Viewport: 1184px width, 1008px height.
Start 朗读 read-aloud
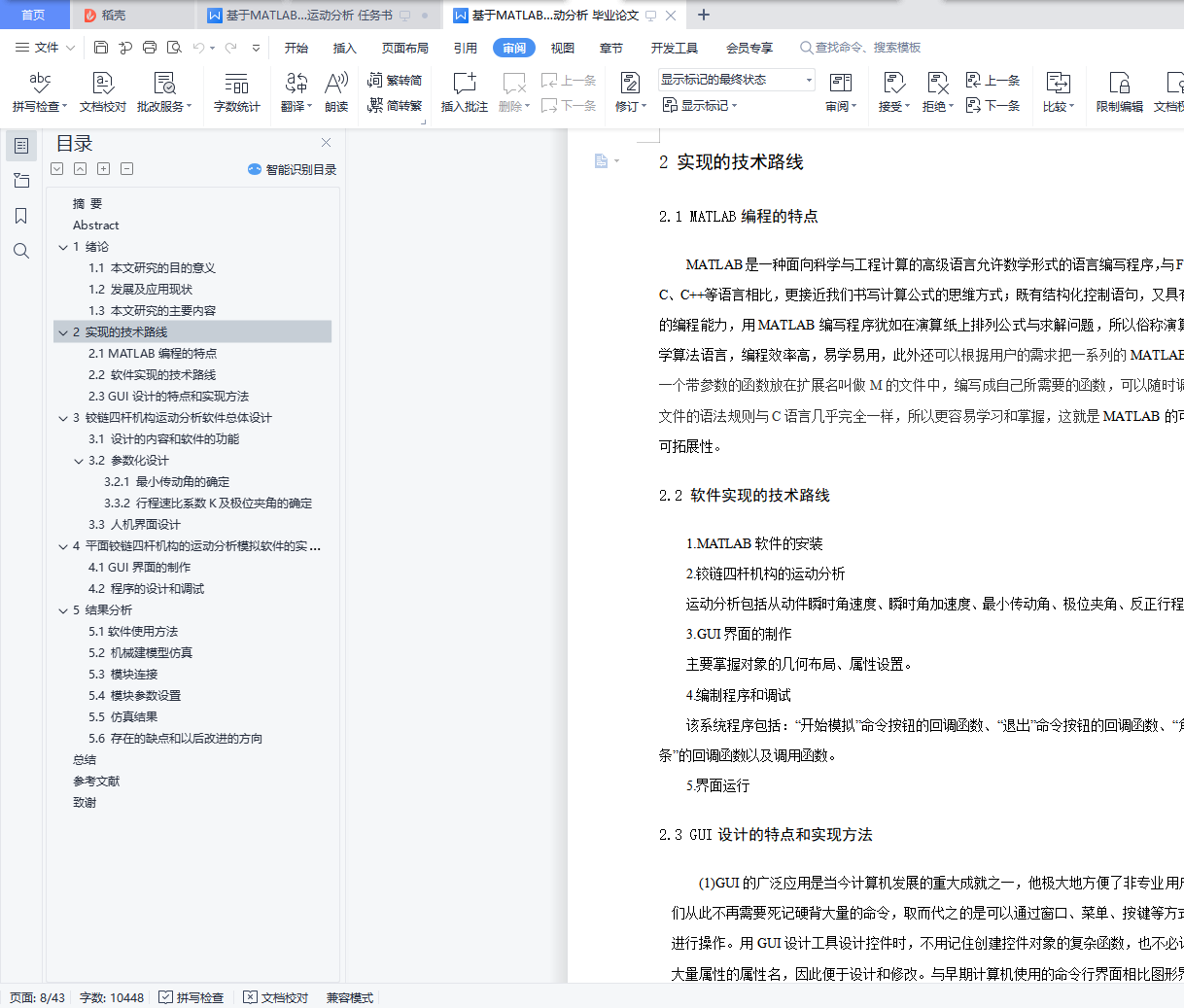336,92
